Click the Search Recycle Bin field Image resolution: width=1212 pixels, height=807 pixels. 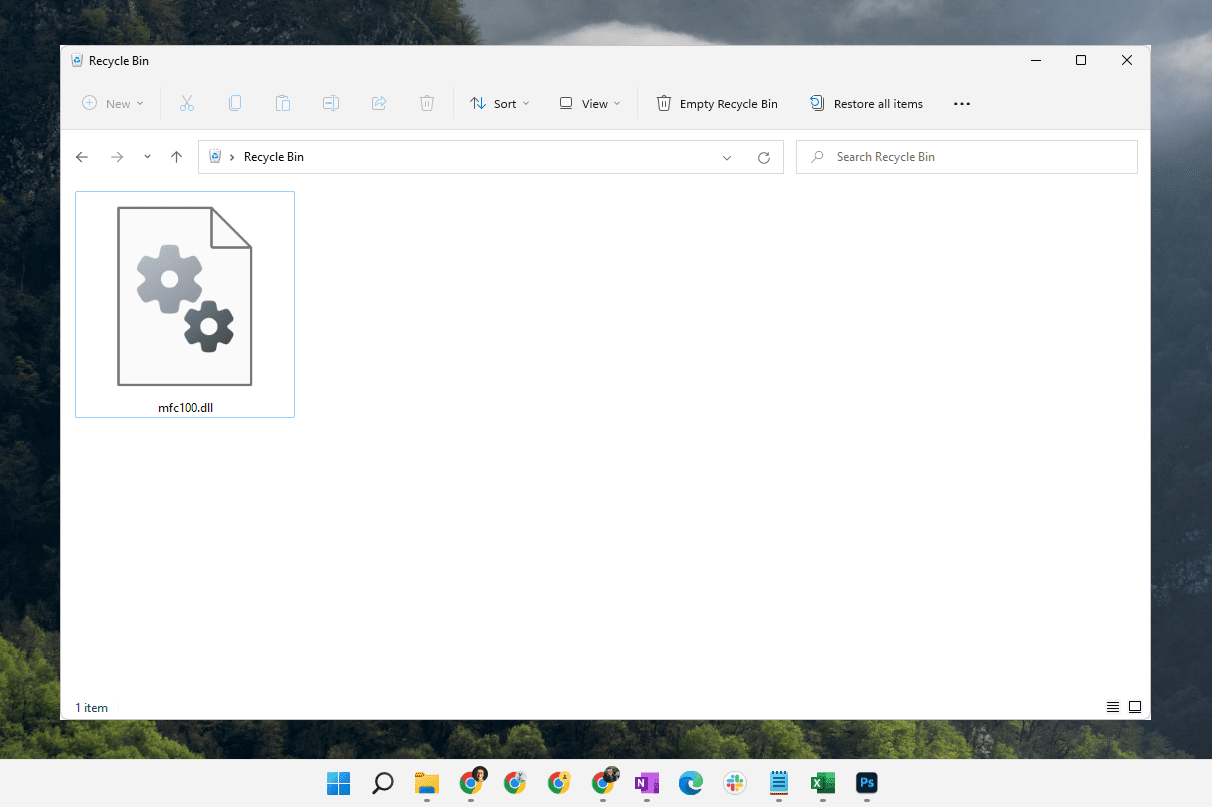[x=966, y=157]
